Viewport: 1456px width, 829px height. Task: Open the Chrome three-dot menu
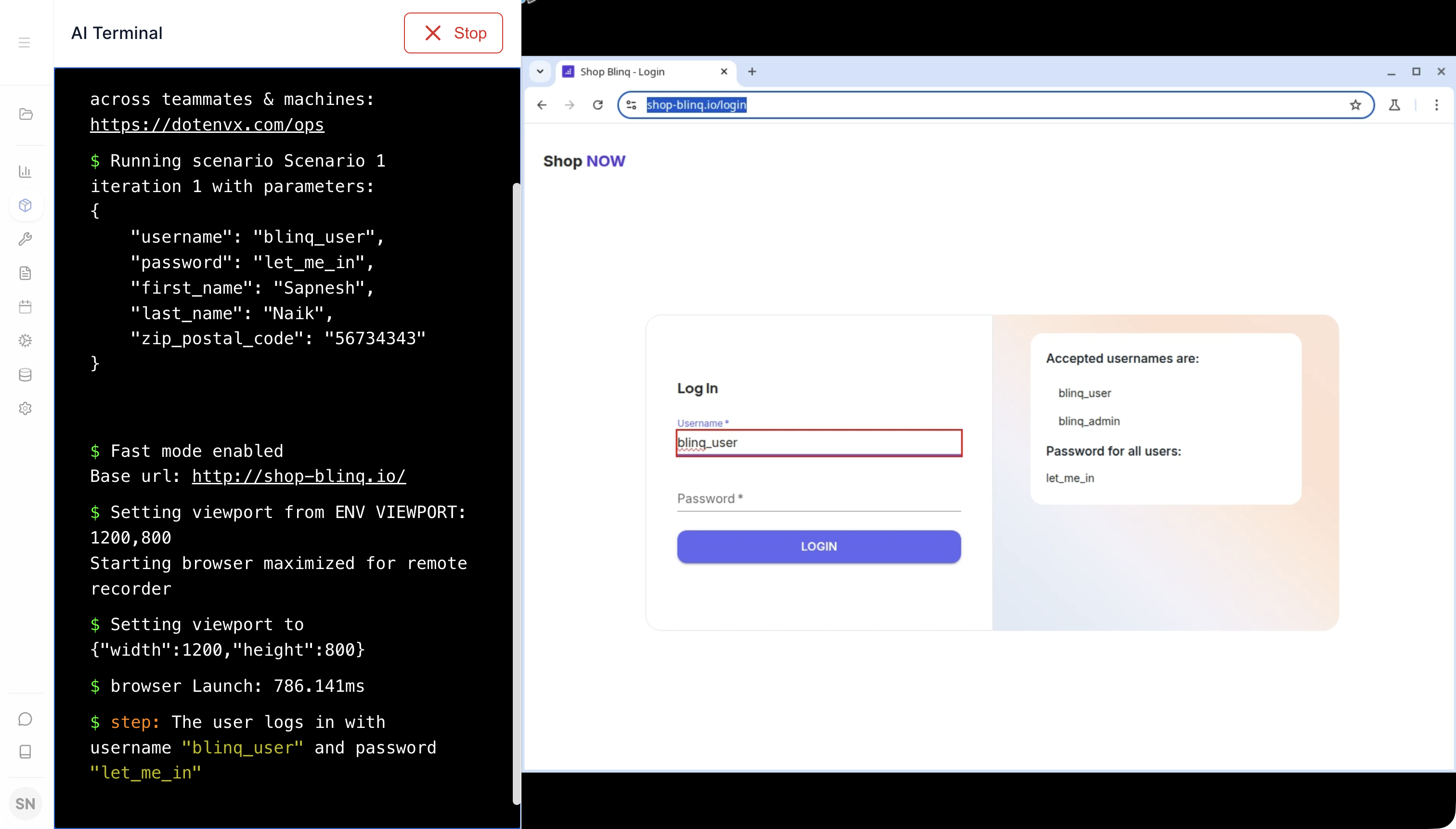tap(1436, 105)
